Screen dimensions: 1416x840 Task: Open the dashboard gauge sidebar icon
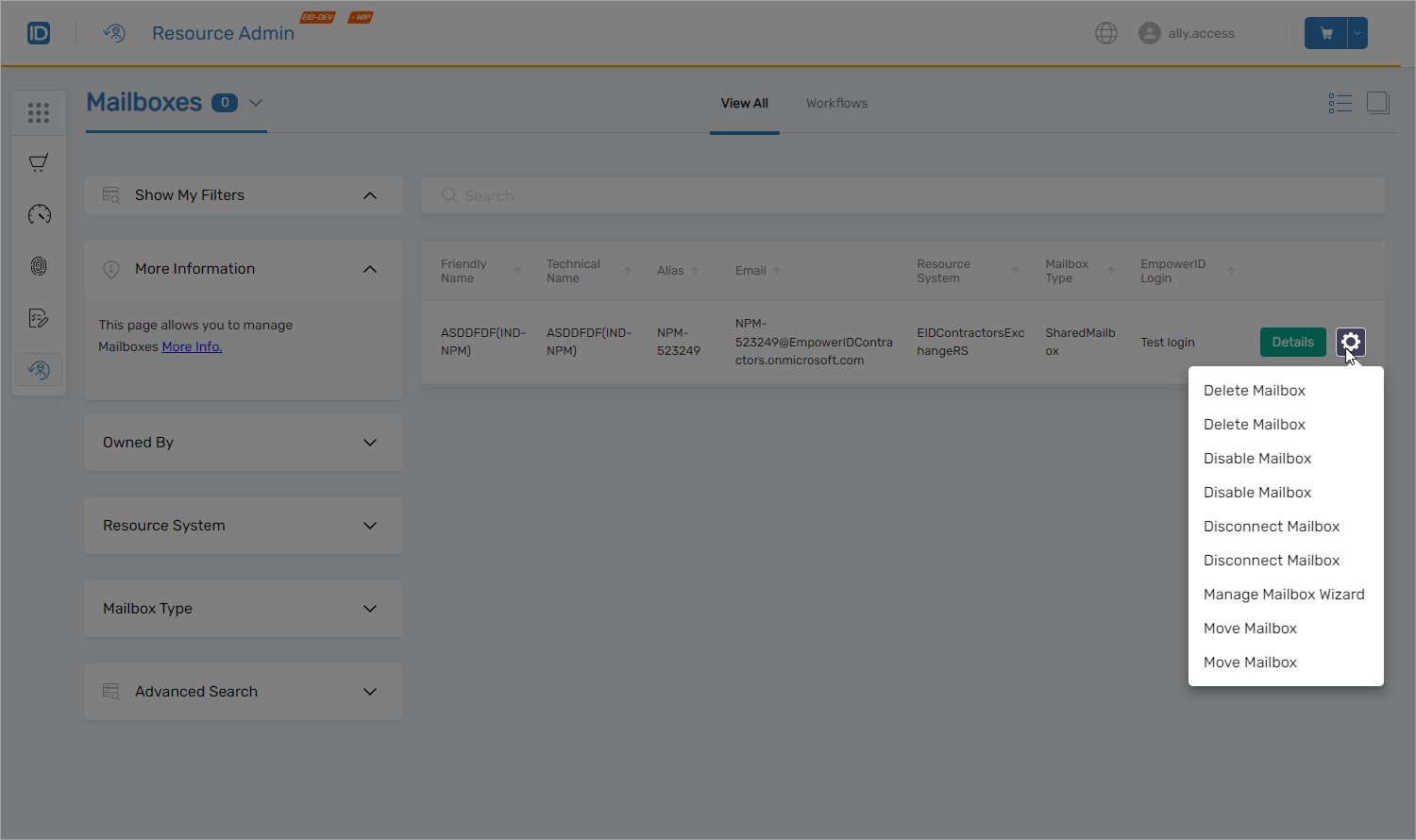[38, 214]
